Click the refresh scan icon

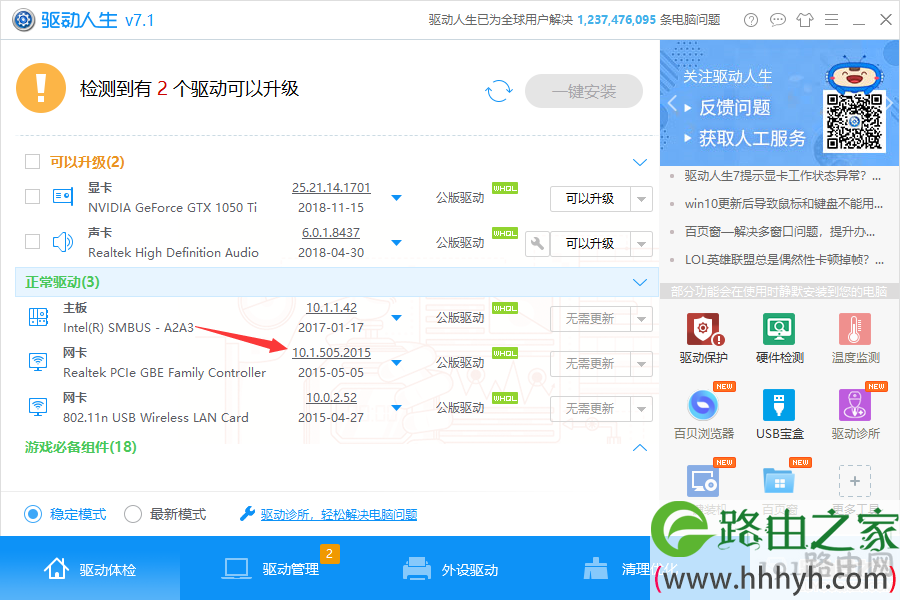(498, 91)
